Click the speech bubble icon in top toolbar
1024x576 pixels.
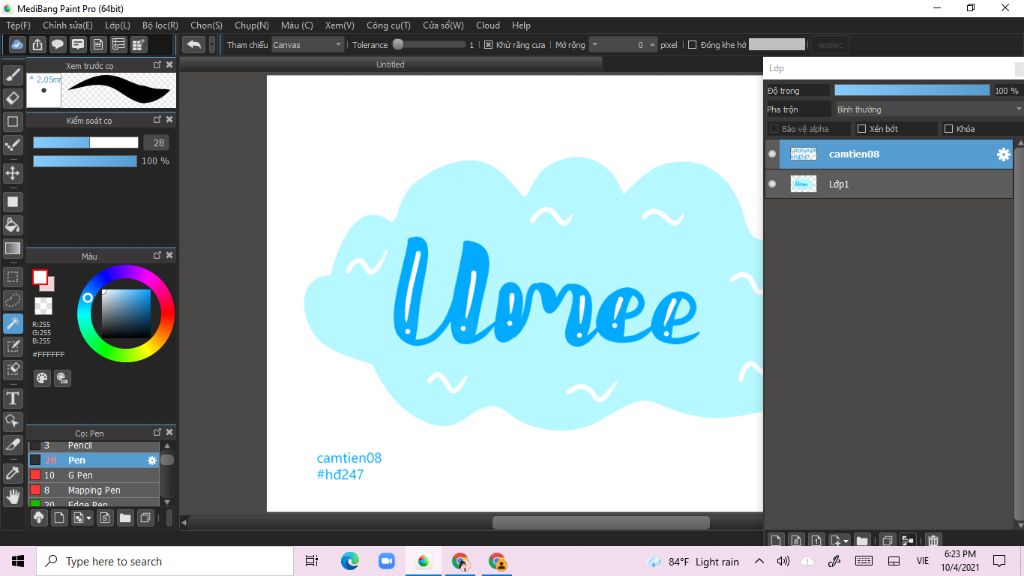pos(57,44)
